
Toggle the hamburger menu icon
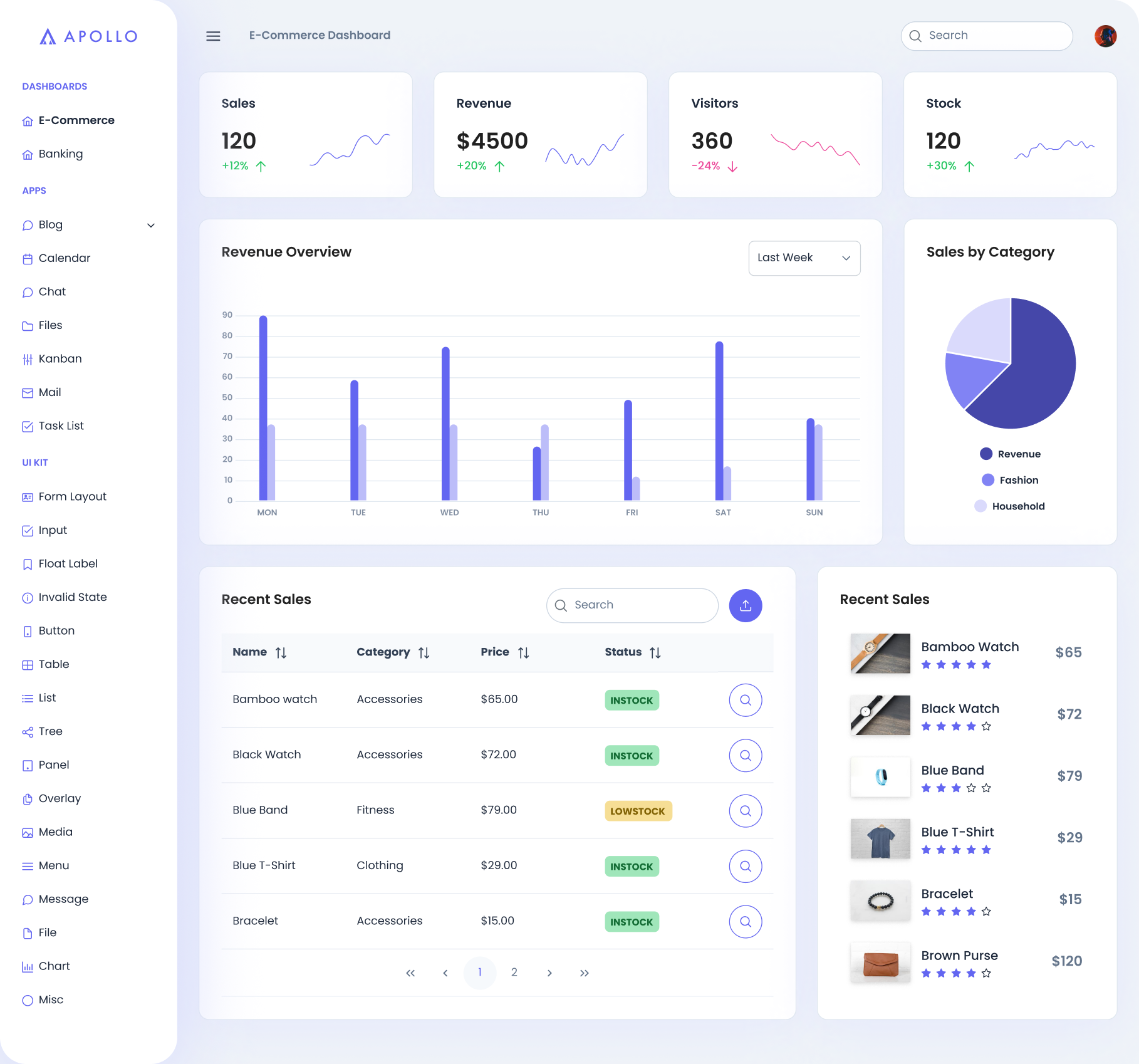click(x=213, y=36)
